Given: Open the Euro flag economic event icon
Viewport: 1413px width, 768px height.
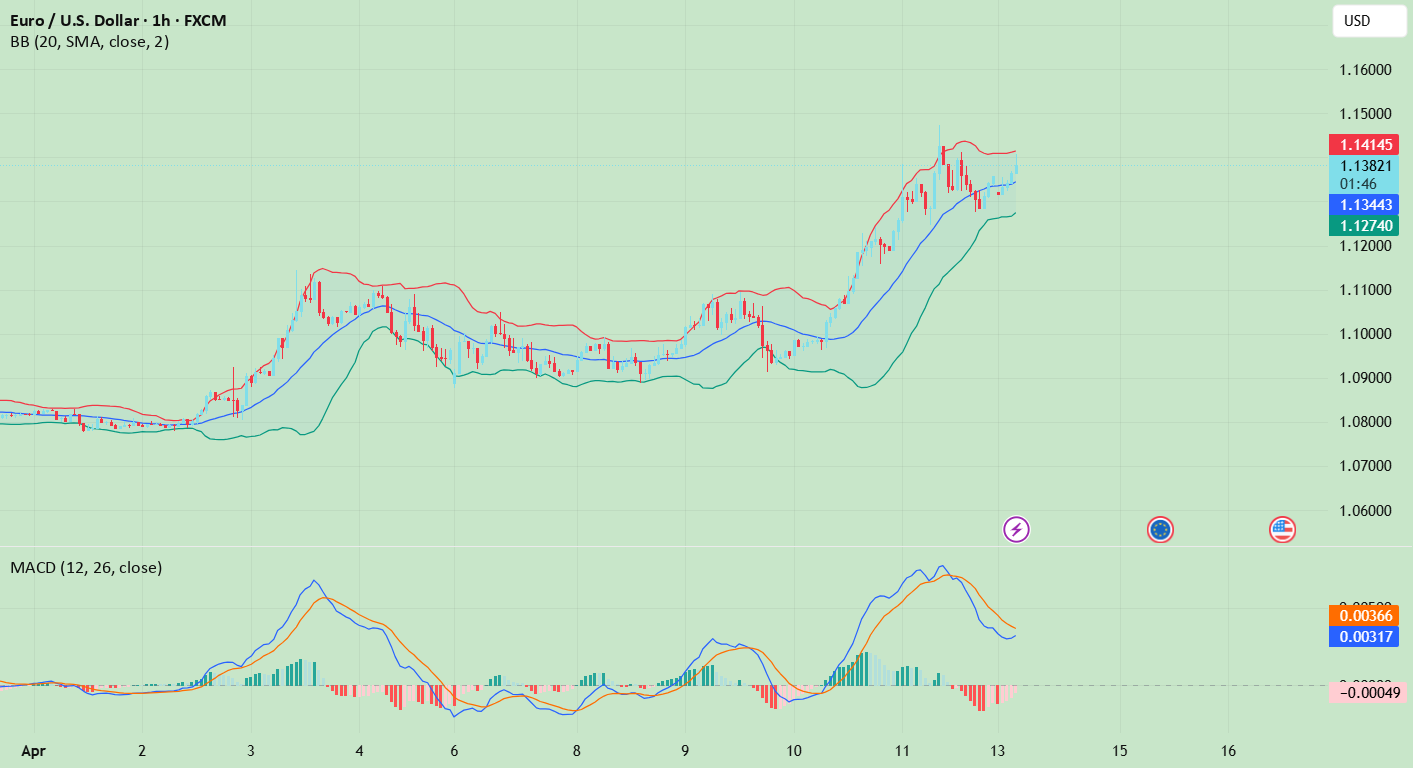Looking at the screenshot, I should (1160, 529).
